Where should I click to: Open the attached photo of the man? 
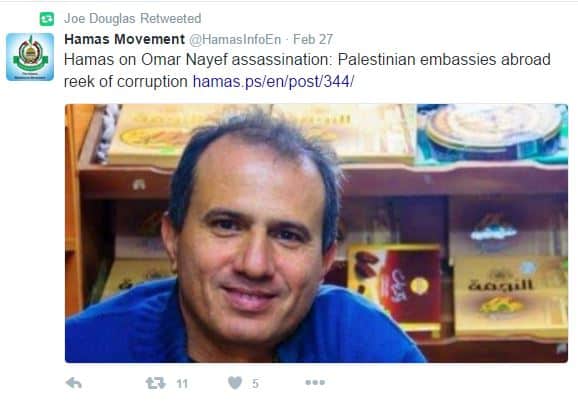[x=316, y=233]
